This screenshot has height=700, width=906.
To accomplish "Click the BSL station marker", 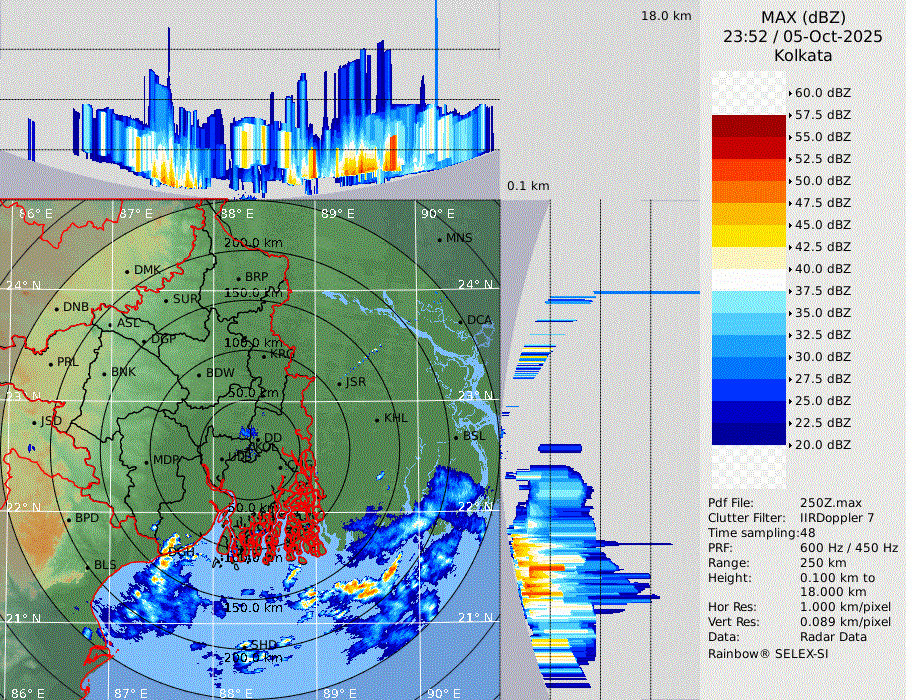I will [457, 437].
